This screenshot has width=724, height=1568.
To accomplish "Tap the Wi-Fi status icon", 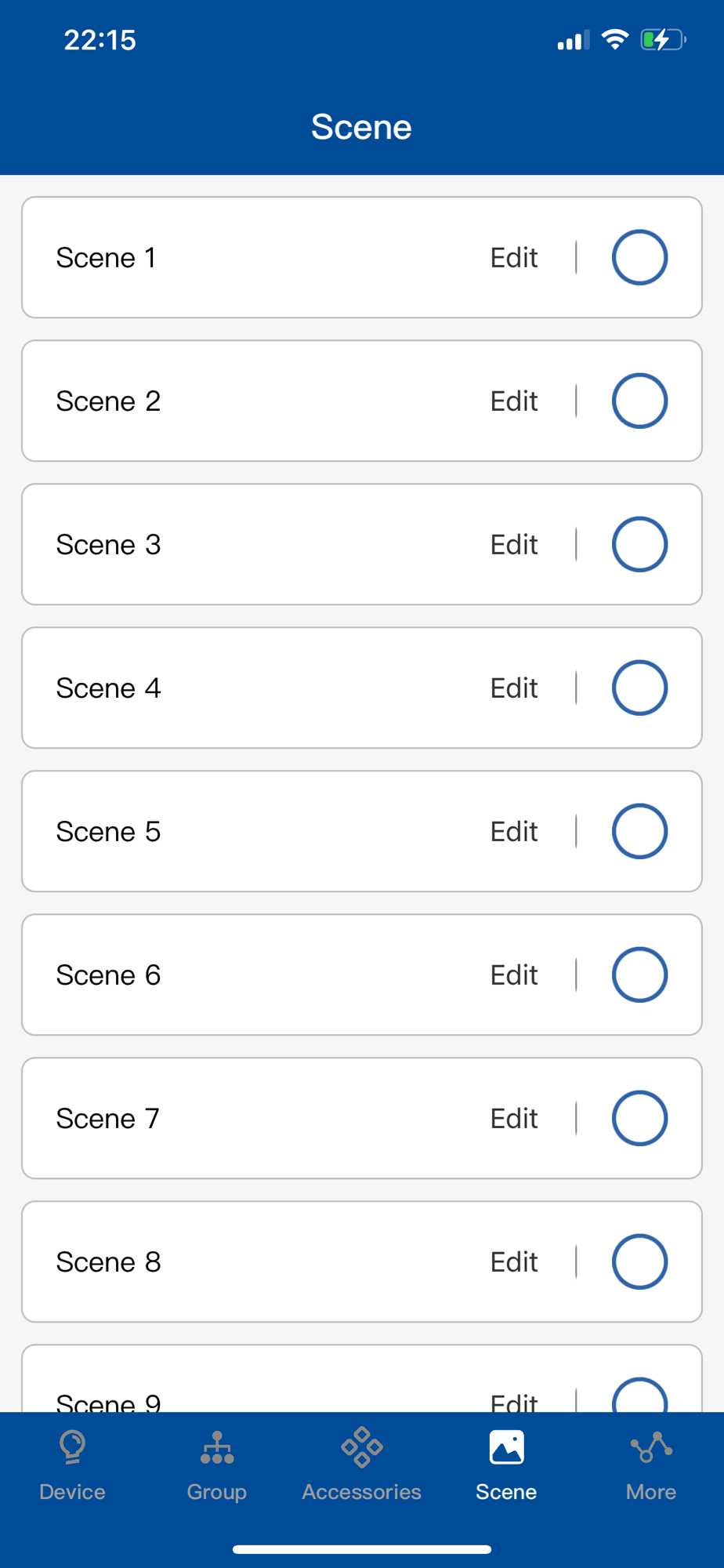I will point(615,39).
